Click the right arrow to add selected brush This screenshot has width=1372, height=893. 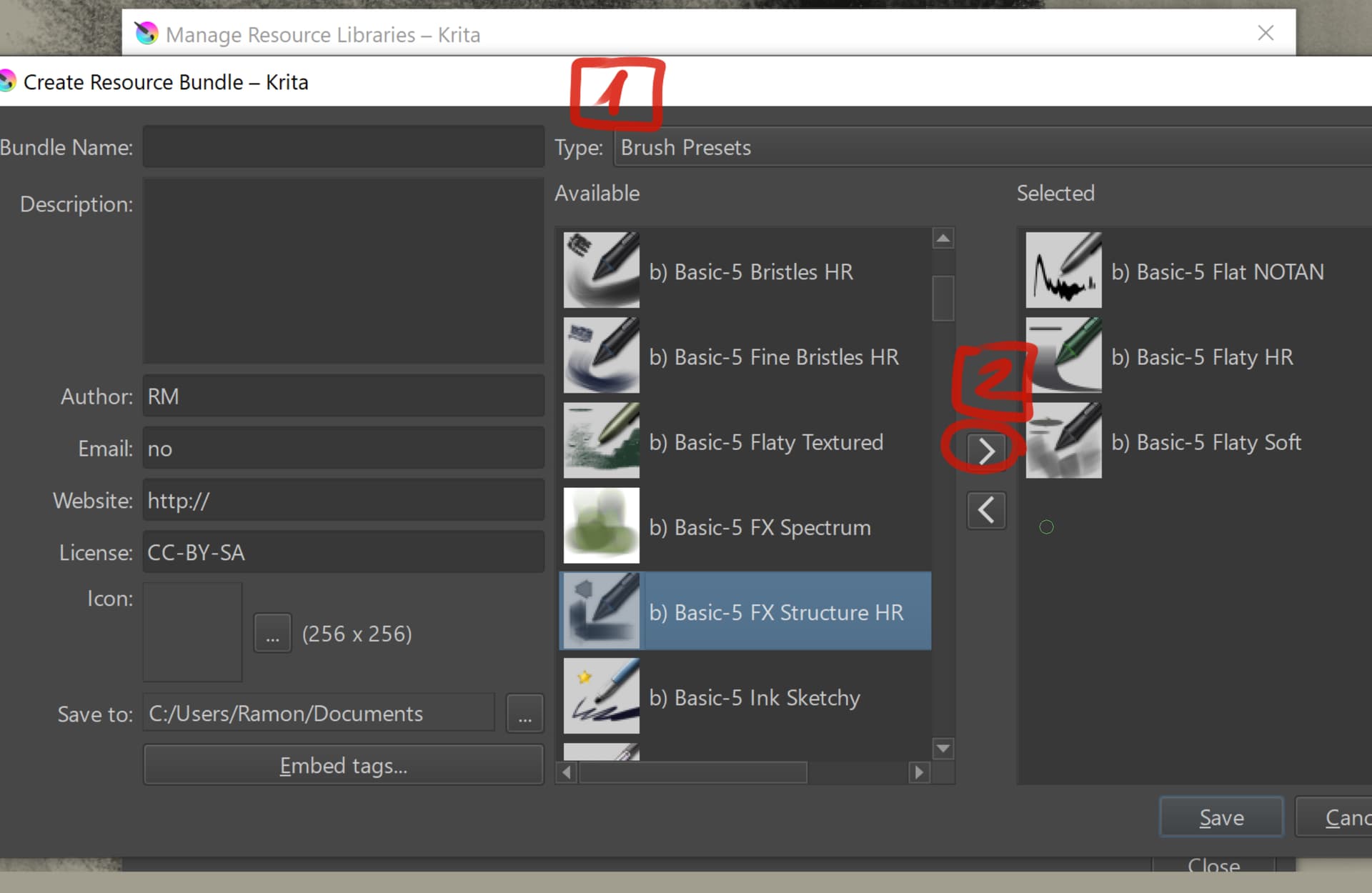click(x=986, y=451)
